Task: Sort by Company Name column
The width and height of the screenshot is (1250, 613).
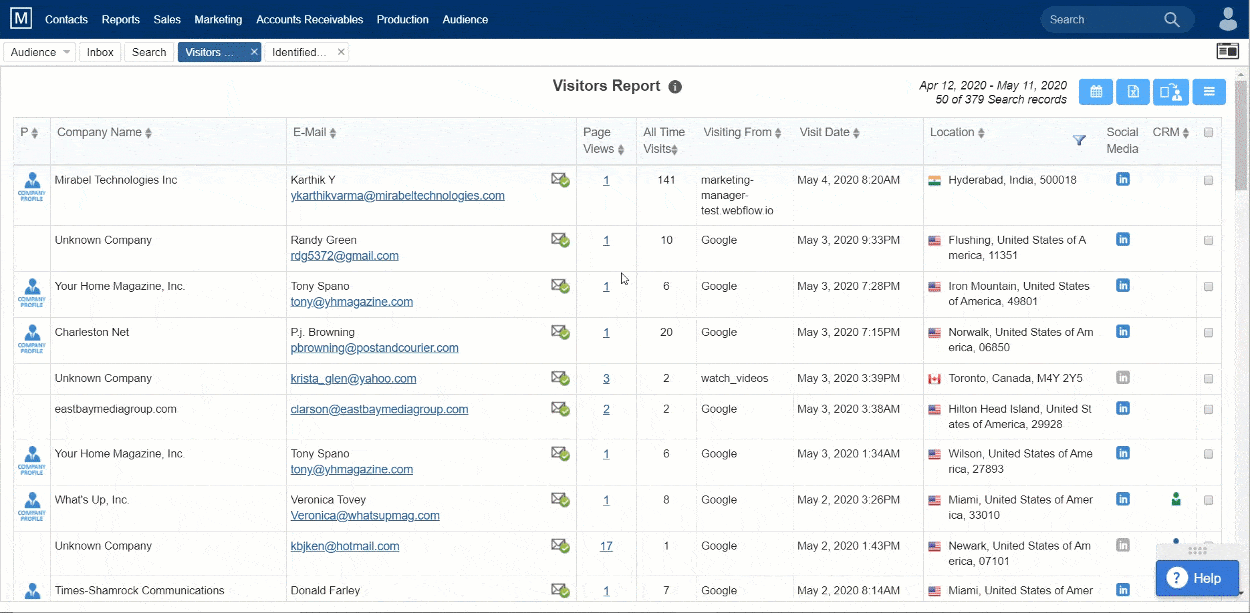Action: click(x=148, y=133)
